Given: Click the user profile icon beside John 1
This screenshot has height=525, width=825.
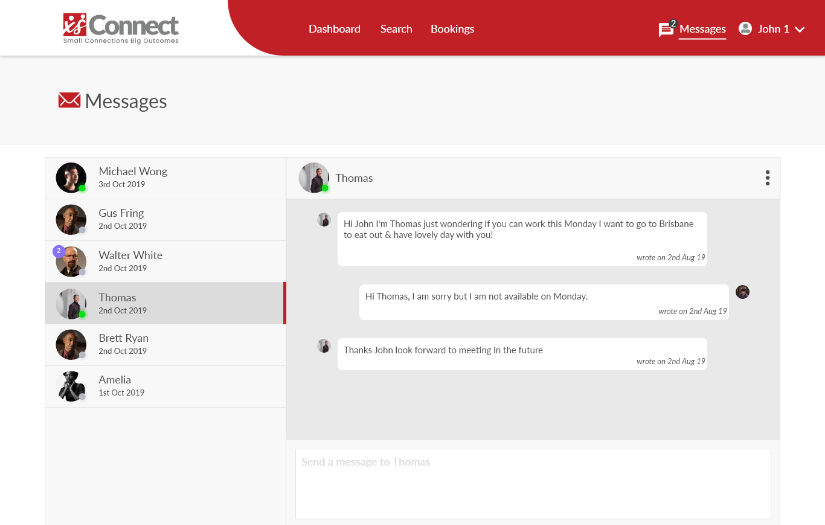Looking at the screenshot, I should tap(745, 29).
